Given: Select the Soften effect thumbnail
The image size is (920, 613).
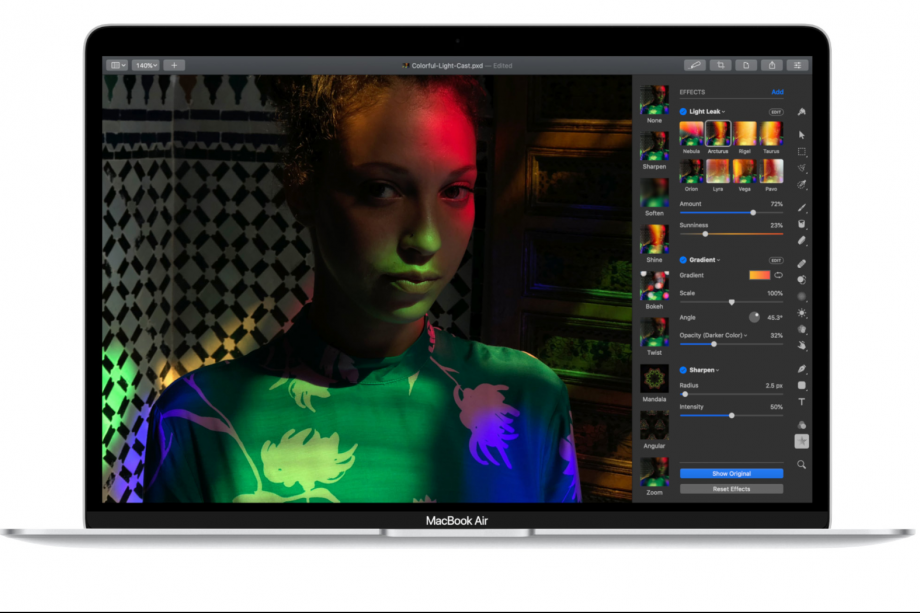Looking at the screenshot, I should (x=654, y=193).
